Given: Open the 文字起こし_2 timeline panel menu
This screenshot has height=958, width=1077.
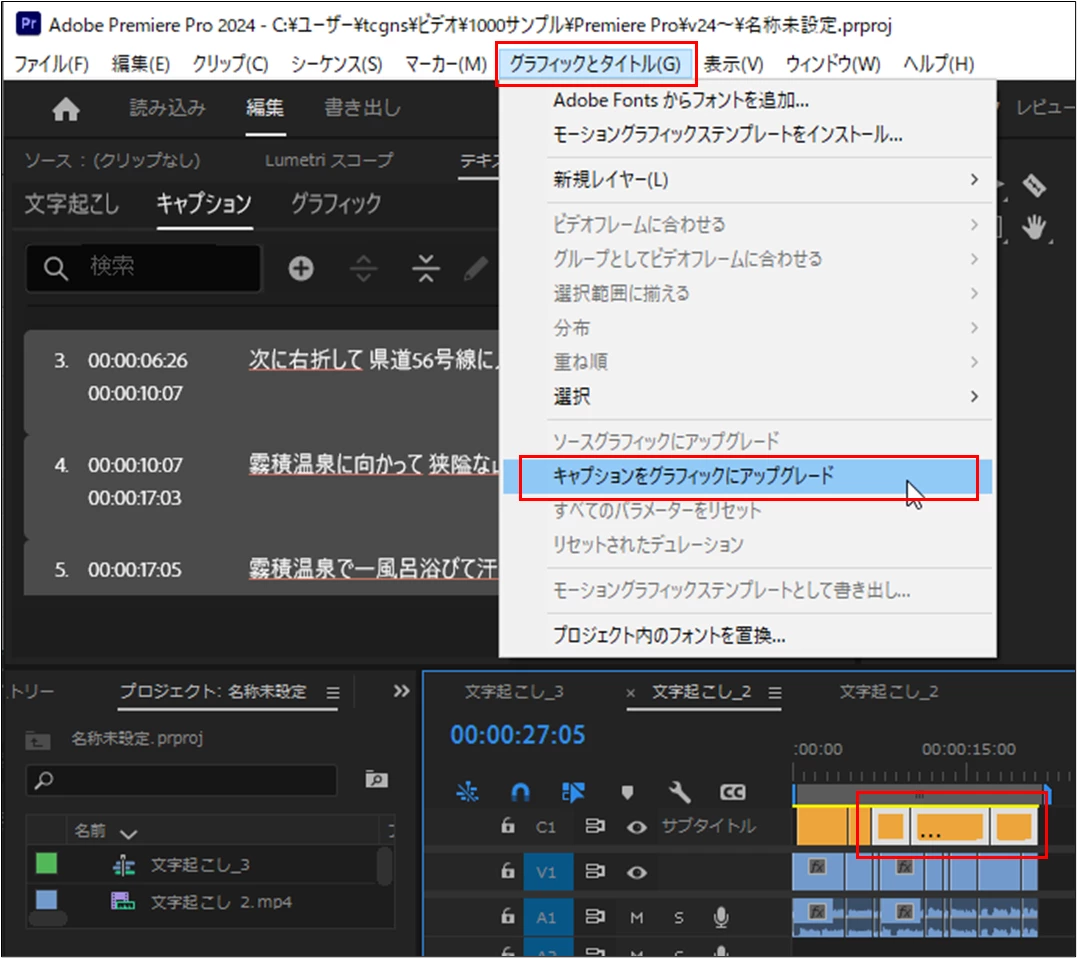Looking at the screenshot, I should 775,693.
